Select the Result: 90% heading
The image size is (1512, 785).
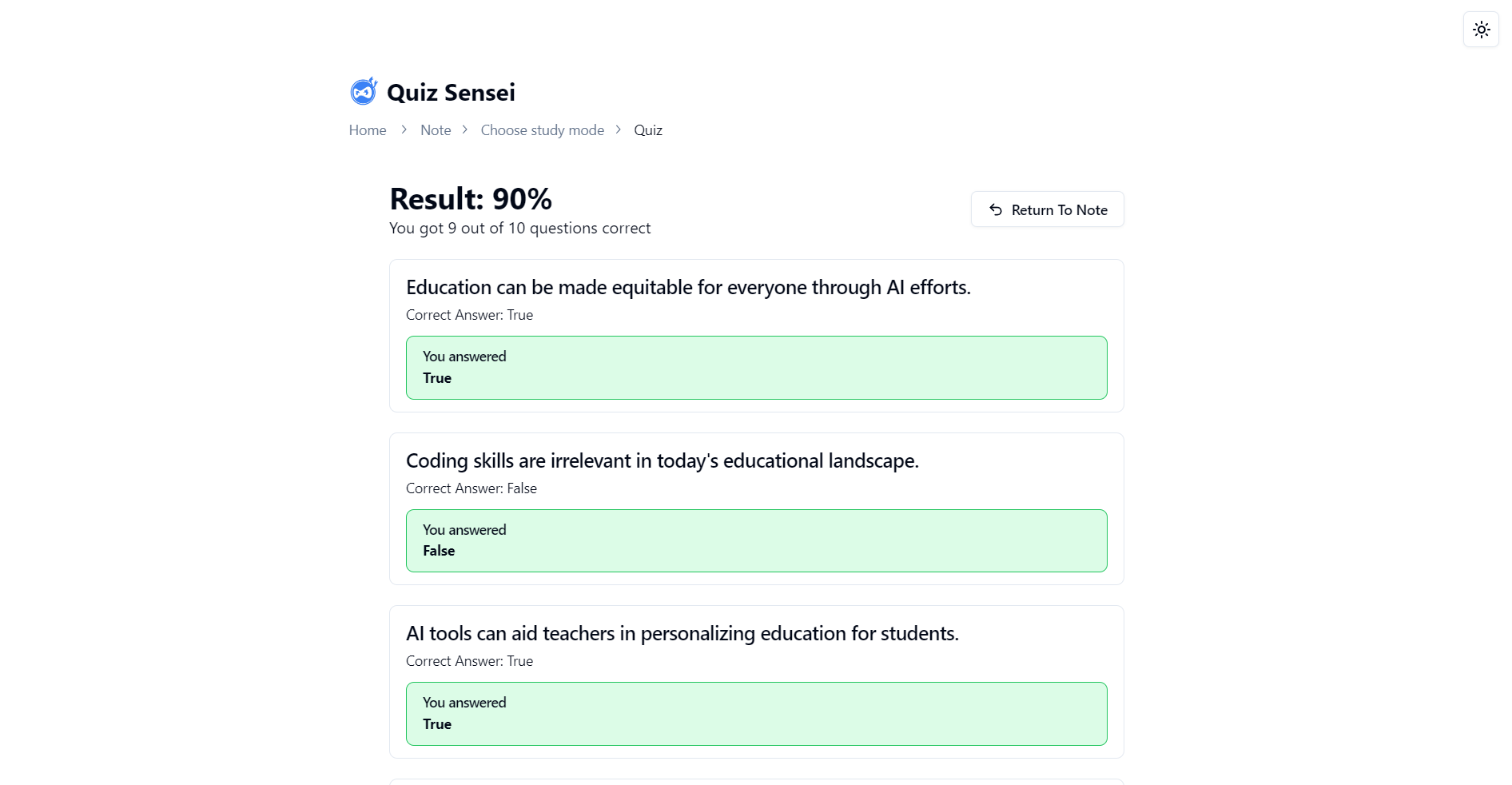(x=471, y=199)
